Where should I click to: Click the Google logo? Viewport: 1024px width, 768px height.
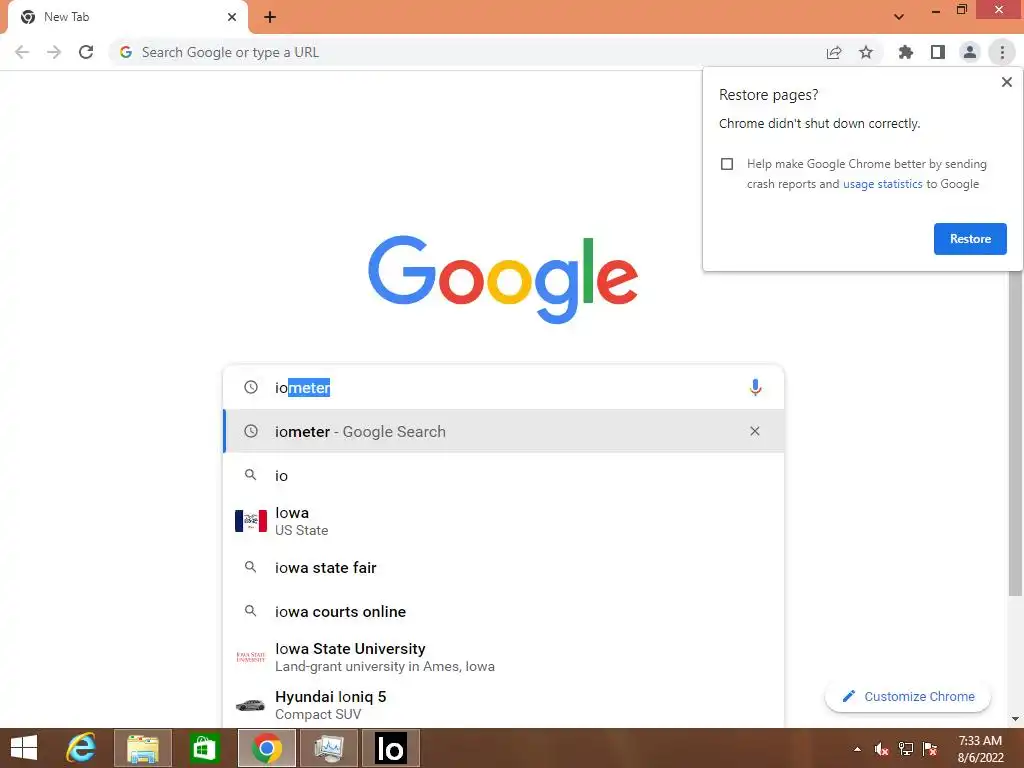pos(503,280)
